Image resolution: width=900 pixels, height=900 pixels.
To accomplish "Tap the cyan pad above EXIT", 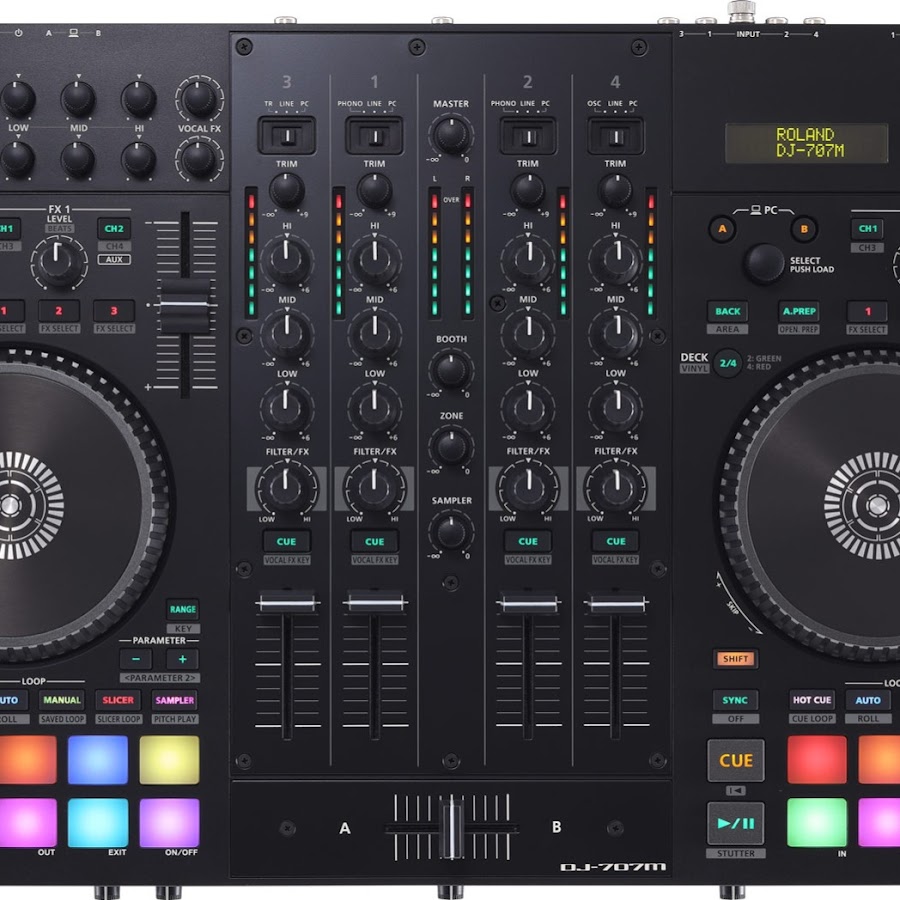I will (x=98, y=823).
